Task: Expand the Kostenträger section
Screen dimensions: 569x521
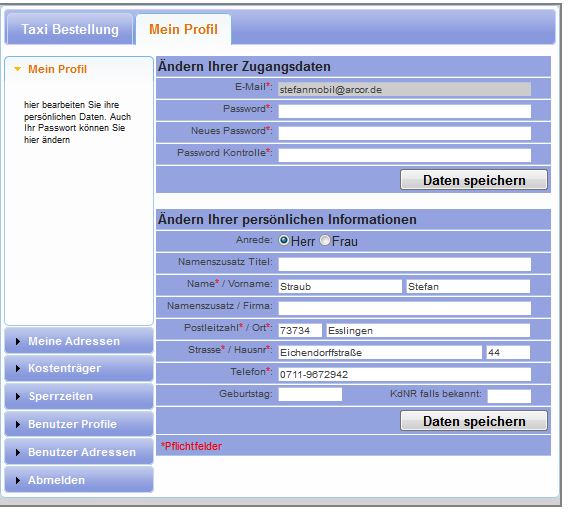Action: [x=79, y=368]
